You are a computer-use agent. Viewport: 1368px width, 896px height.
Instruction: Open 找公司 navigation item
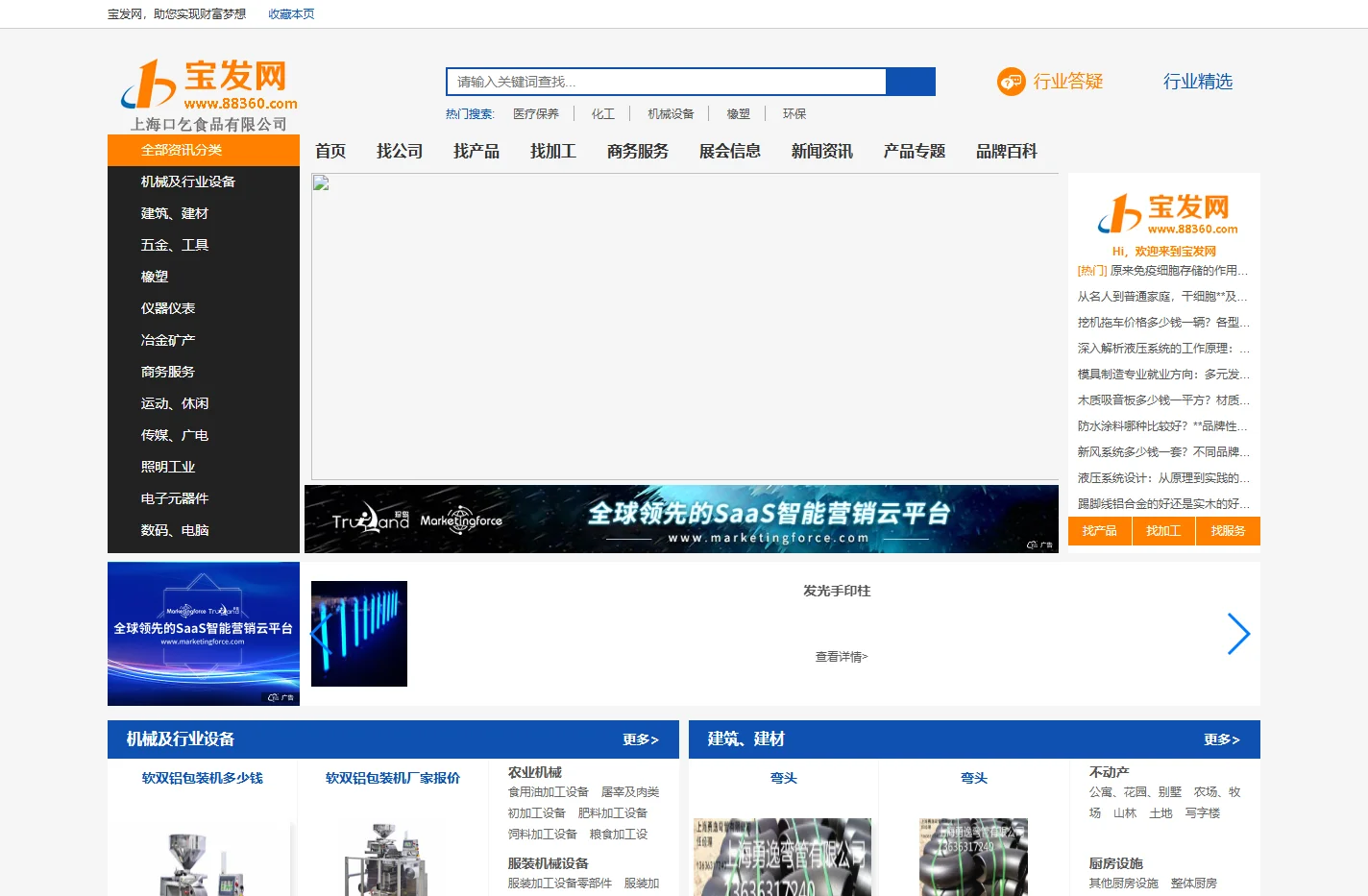[x=400, y=151]
